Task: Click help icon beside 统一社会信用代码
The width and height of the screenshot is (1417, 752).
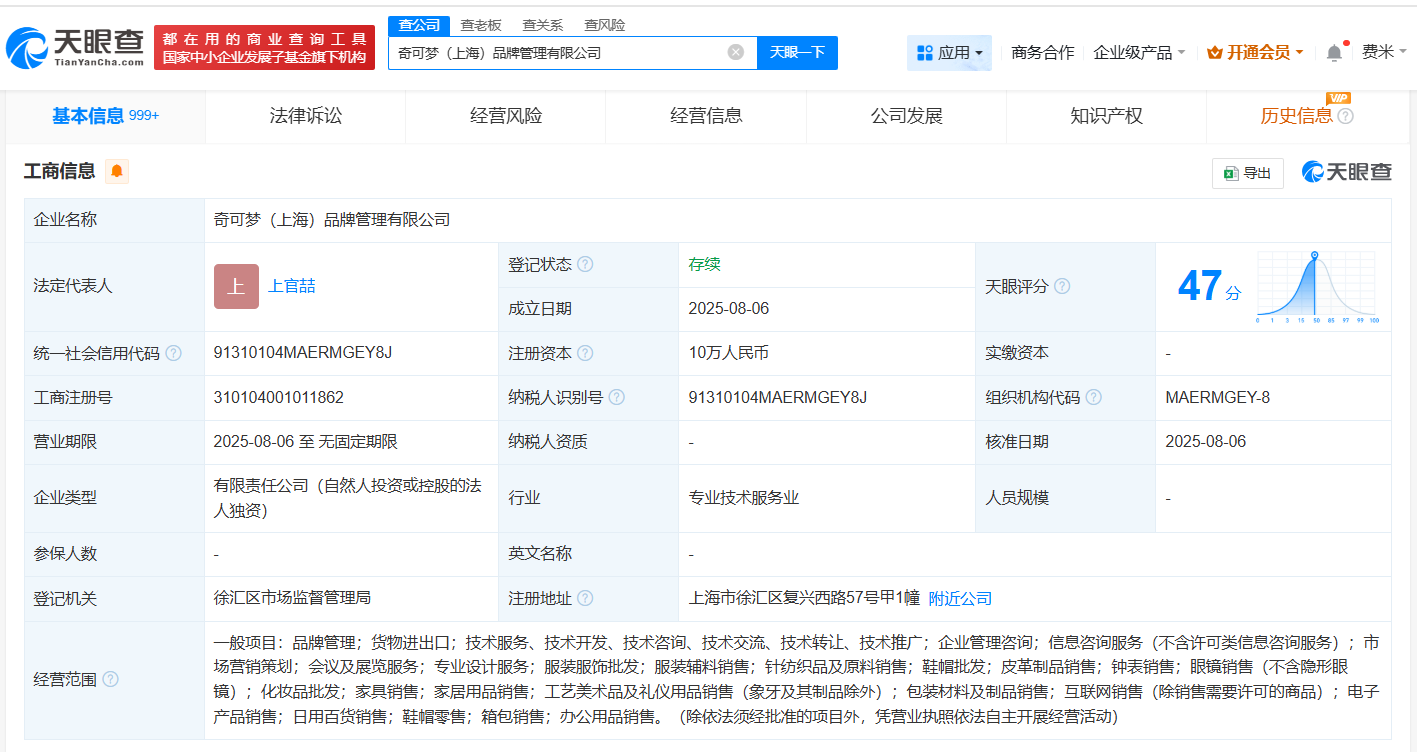Action: [x=174, y=353]
